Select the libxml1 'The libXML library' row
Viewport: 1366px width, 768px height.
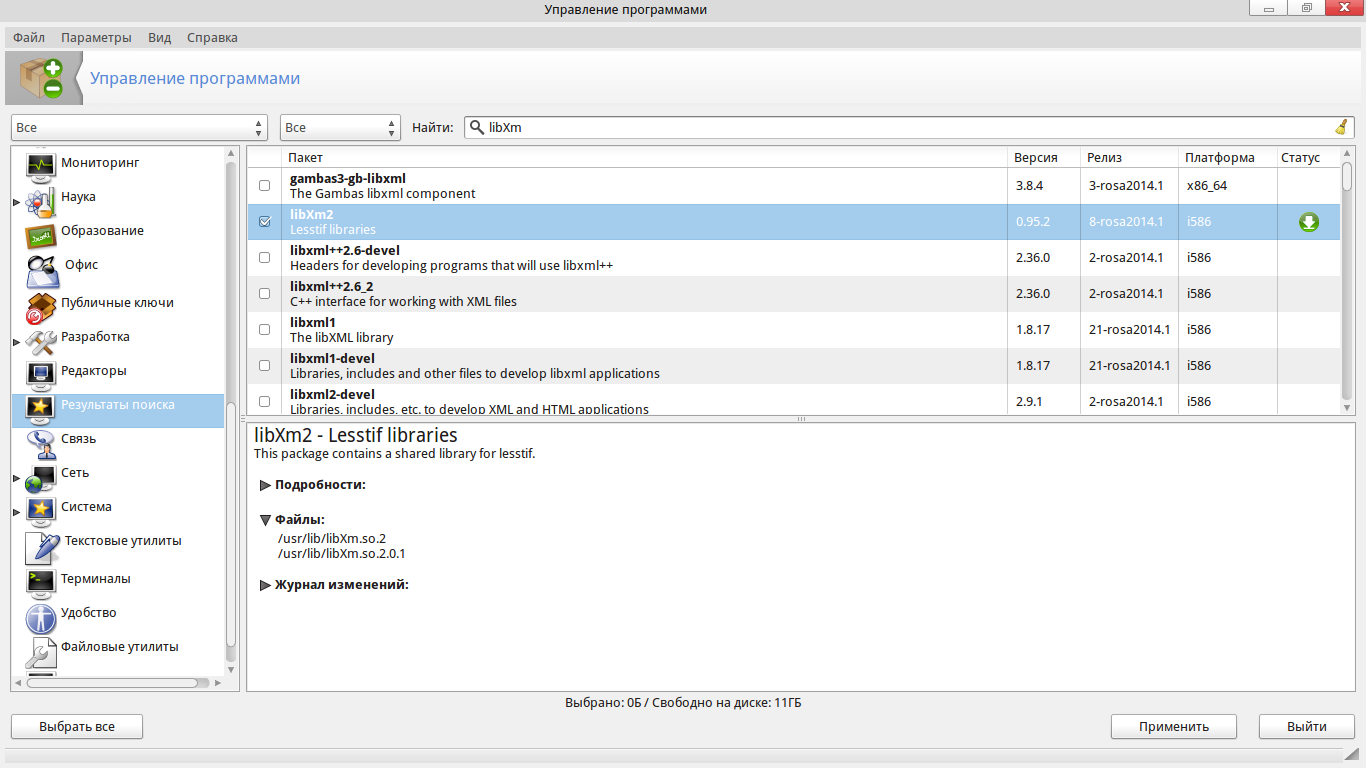click(x=794, y=330)
